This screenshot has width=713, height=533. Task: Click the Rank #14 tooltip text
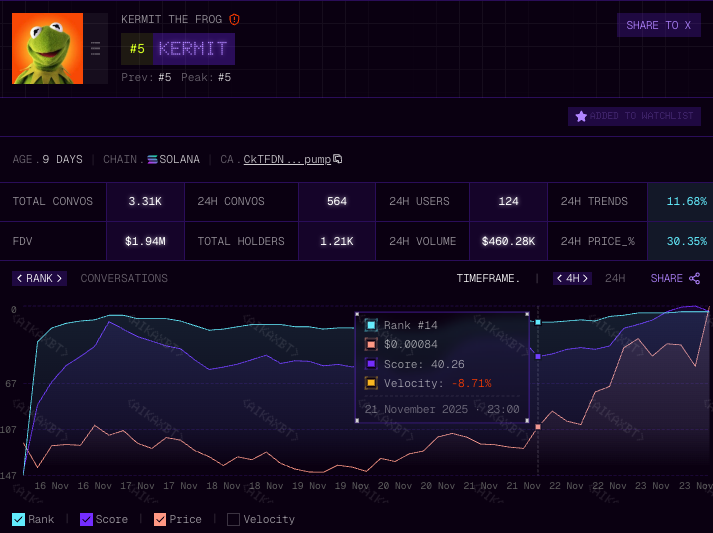coord(411,326)
